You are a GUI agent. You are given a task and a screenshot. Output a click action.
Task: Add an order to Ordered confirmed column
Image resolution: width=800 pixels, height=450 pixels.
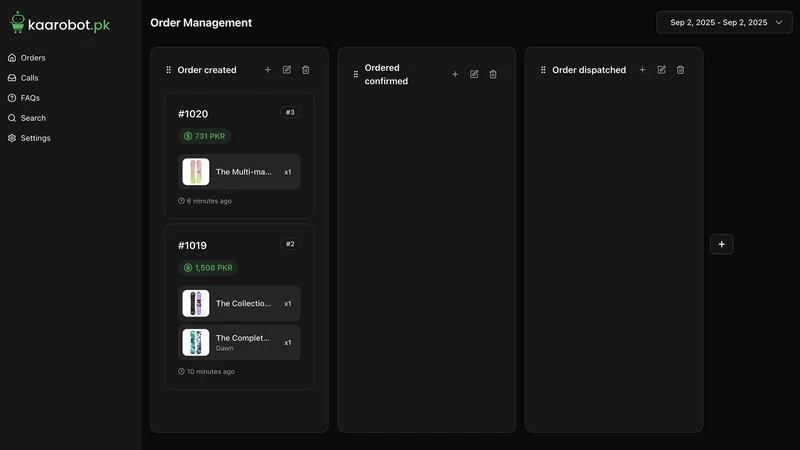(x=455, y=74)
